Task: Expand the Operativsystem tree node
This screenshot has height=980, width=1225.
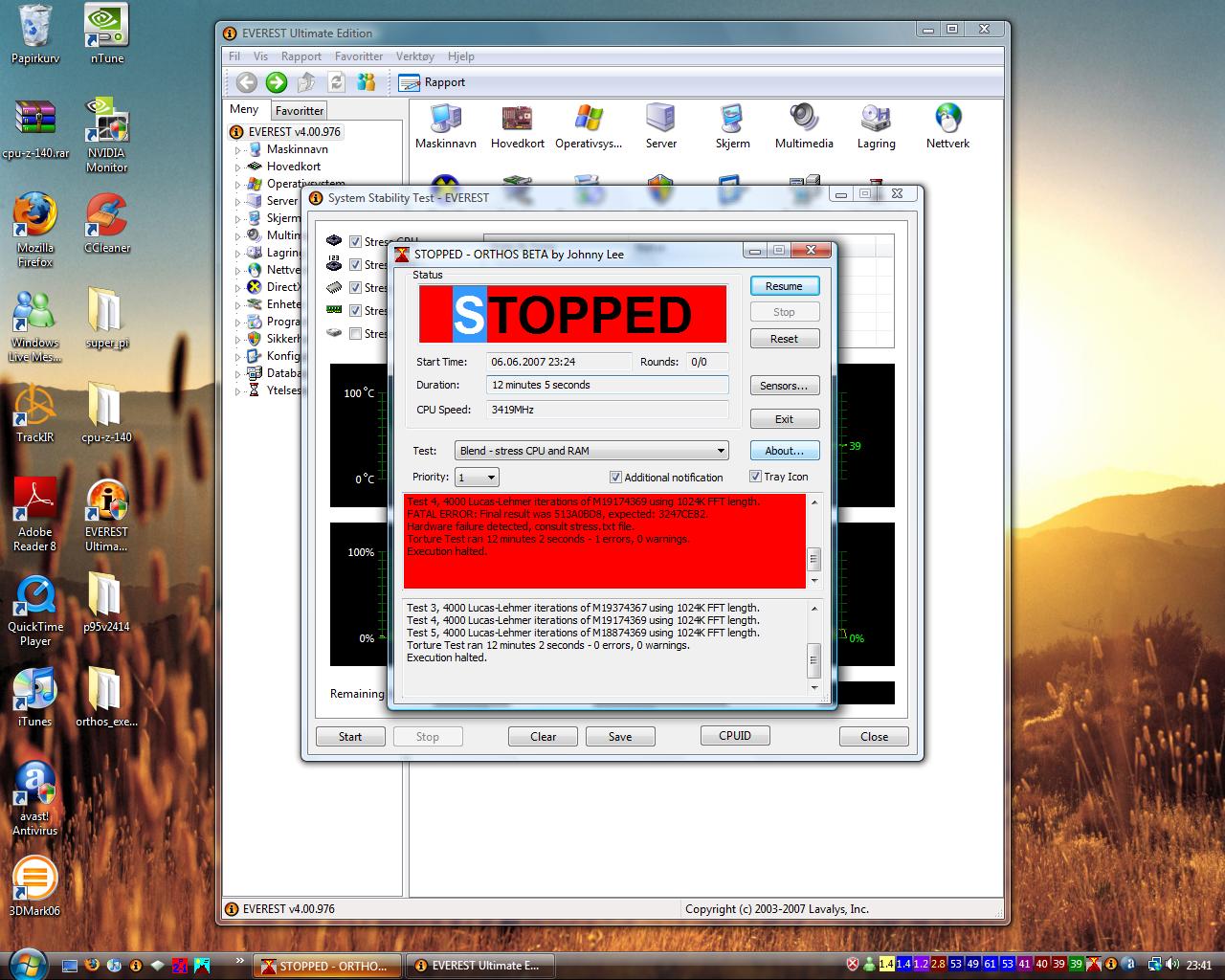Action: pyautogui.click(x=238, y=185)
